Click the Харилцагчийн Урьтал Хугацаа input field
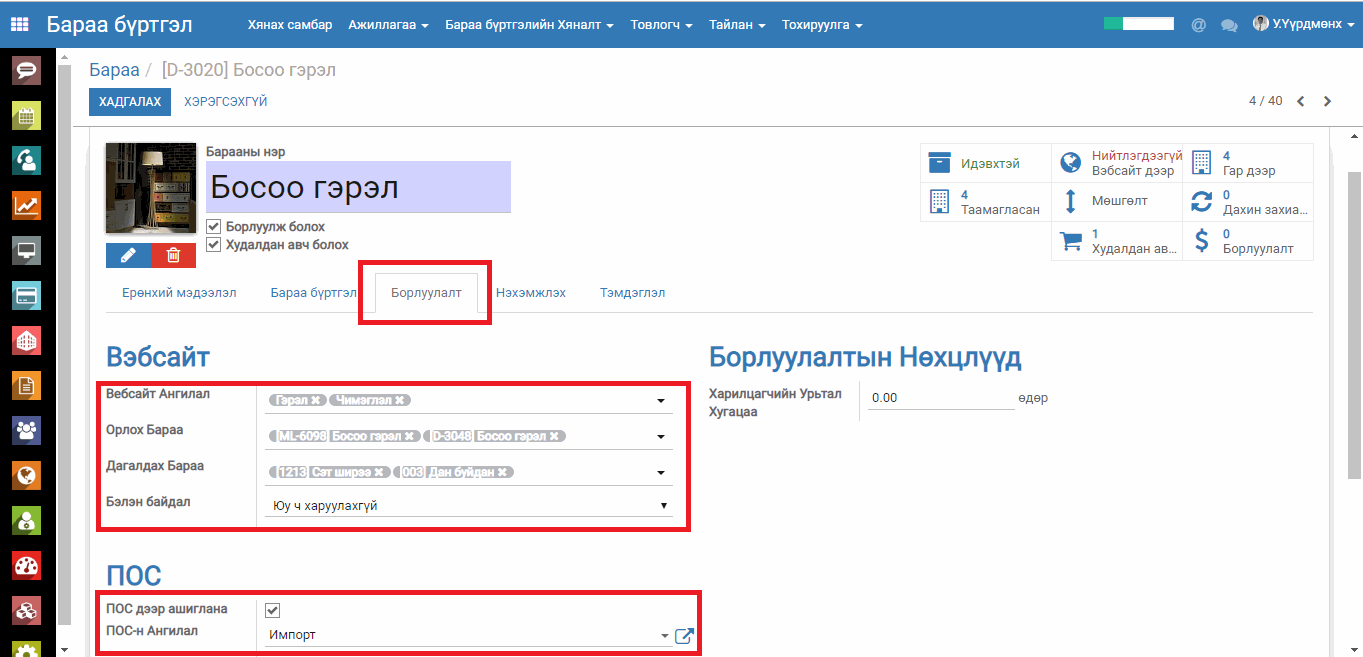Viewport: 1363px width, 657px height. point(940,398)
